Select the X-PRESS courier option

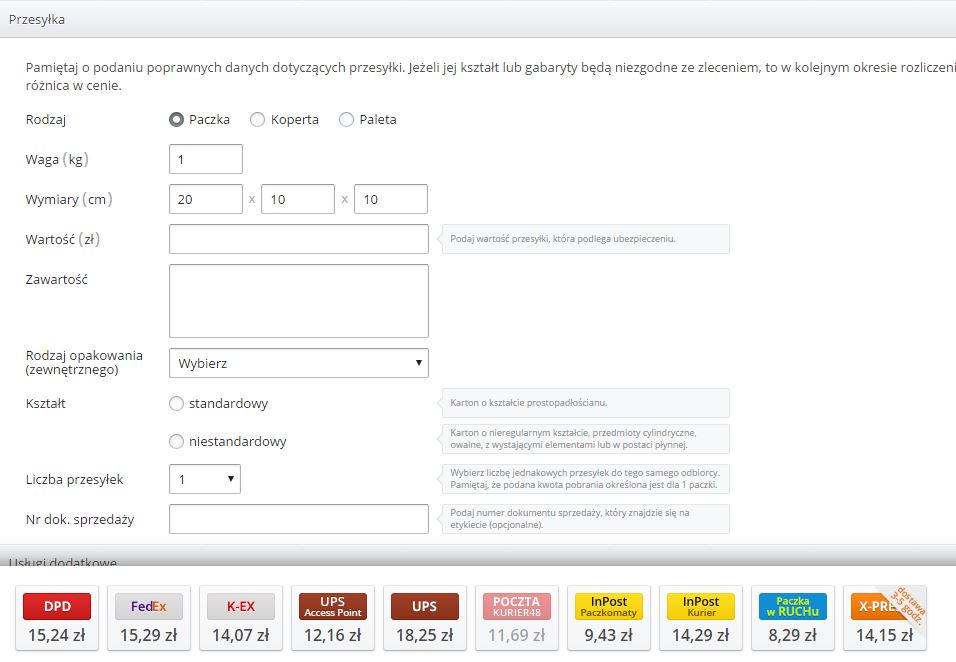pyautogui.click(x=882, y=607)
